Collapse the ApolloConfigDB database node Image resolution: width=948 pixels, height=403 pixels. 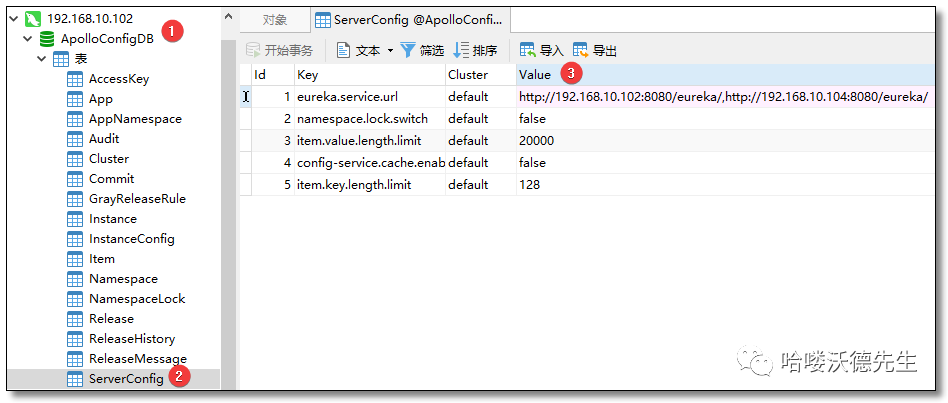coord(26,39)
